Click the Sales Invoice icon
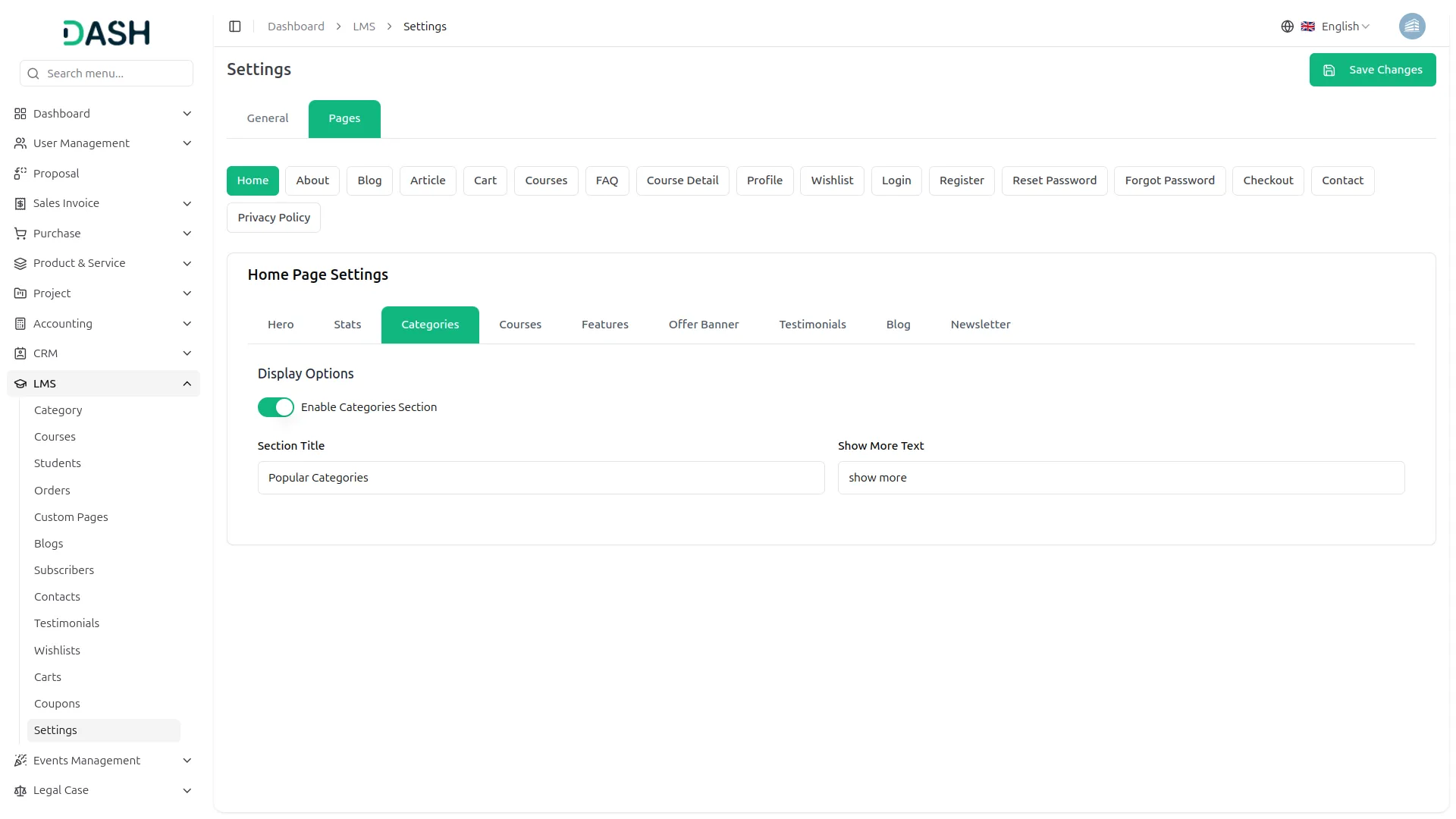Image resolution: width=1456 pixels, height=819 pixels. [x=20, y=203]
